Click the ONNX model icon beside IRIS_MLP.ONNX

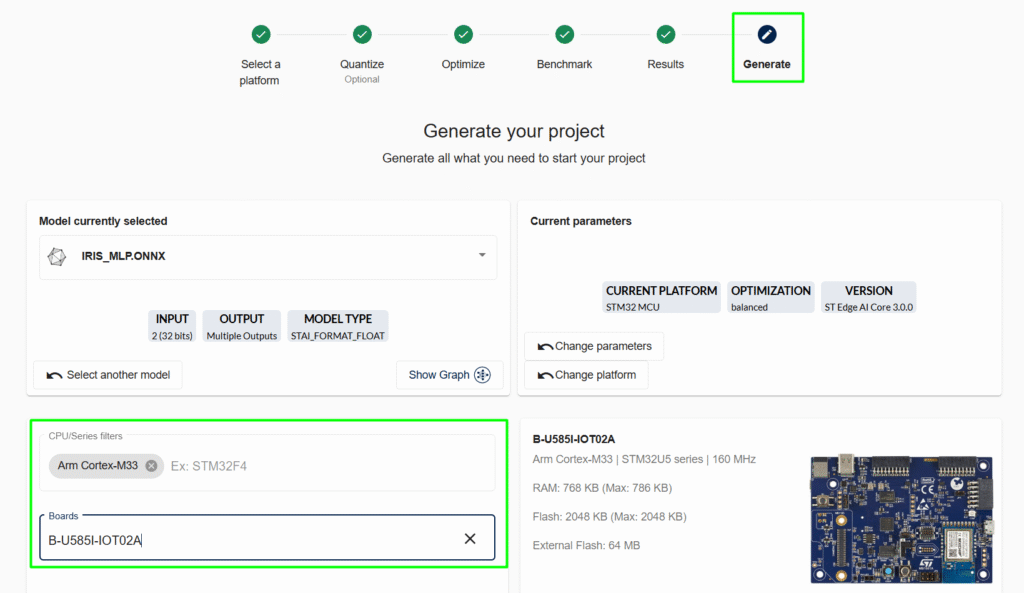point(58,256)
